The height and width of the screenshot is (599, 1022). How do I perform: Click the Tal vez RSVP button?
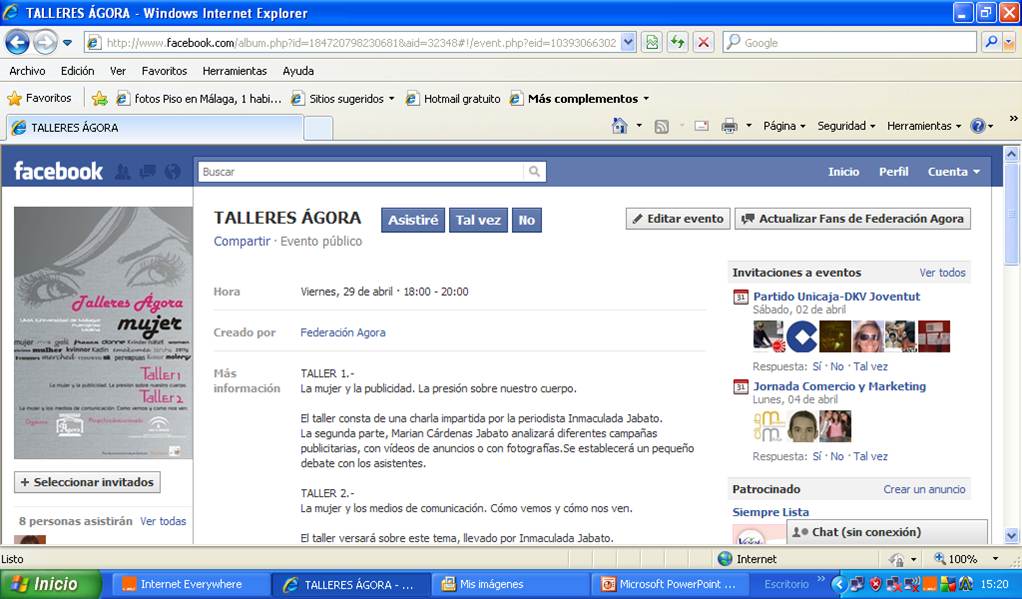478,220
